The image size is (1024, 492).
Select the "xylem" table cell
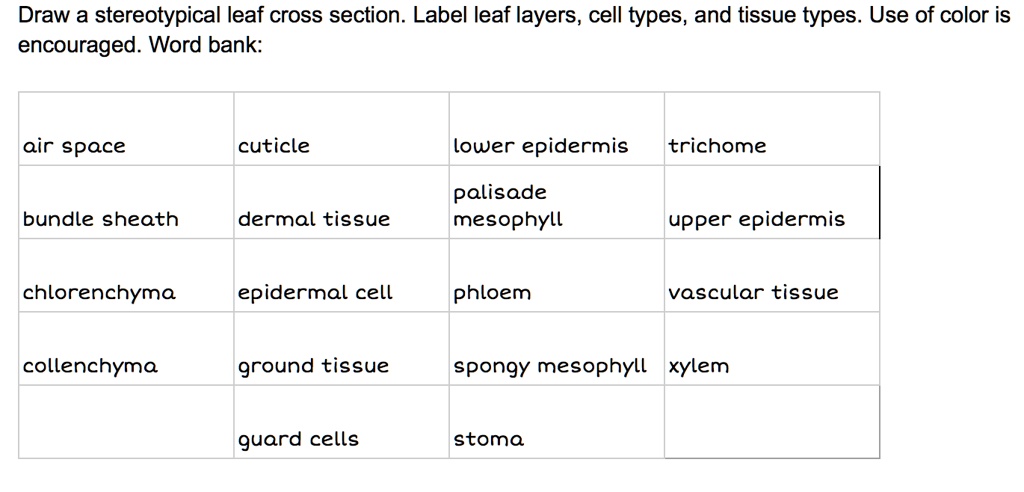(699, 366)
